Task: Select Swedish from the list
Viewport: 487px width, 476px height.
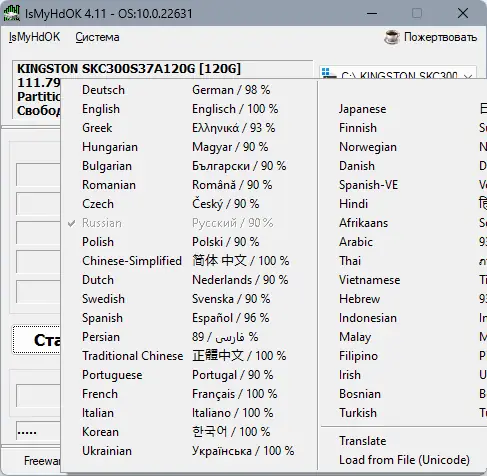Action: [x=189, y=299]
